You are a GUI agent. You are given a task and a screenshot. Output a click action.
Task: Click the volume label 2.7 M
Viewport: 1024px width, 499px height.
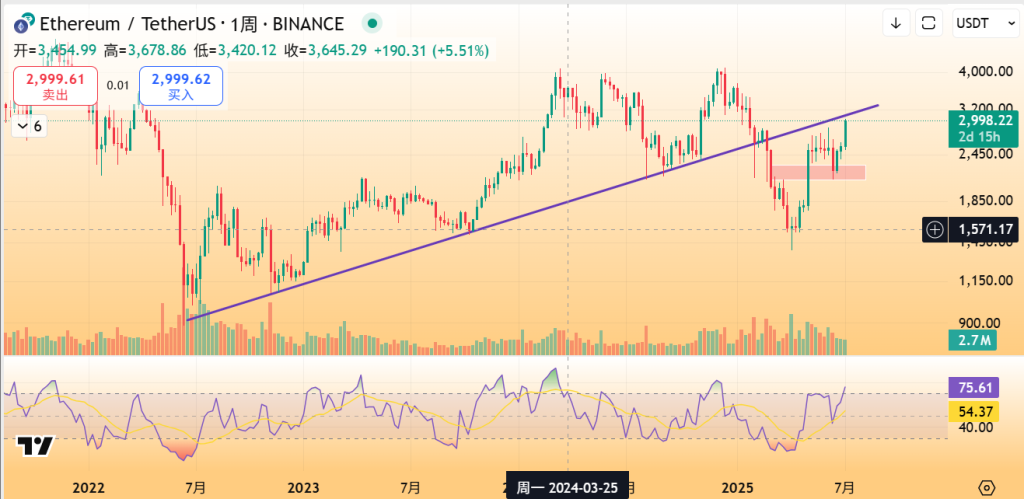[x=972, y=340]
